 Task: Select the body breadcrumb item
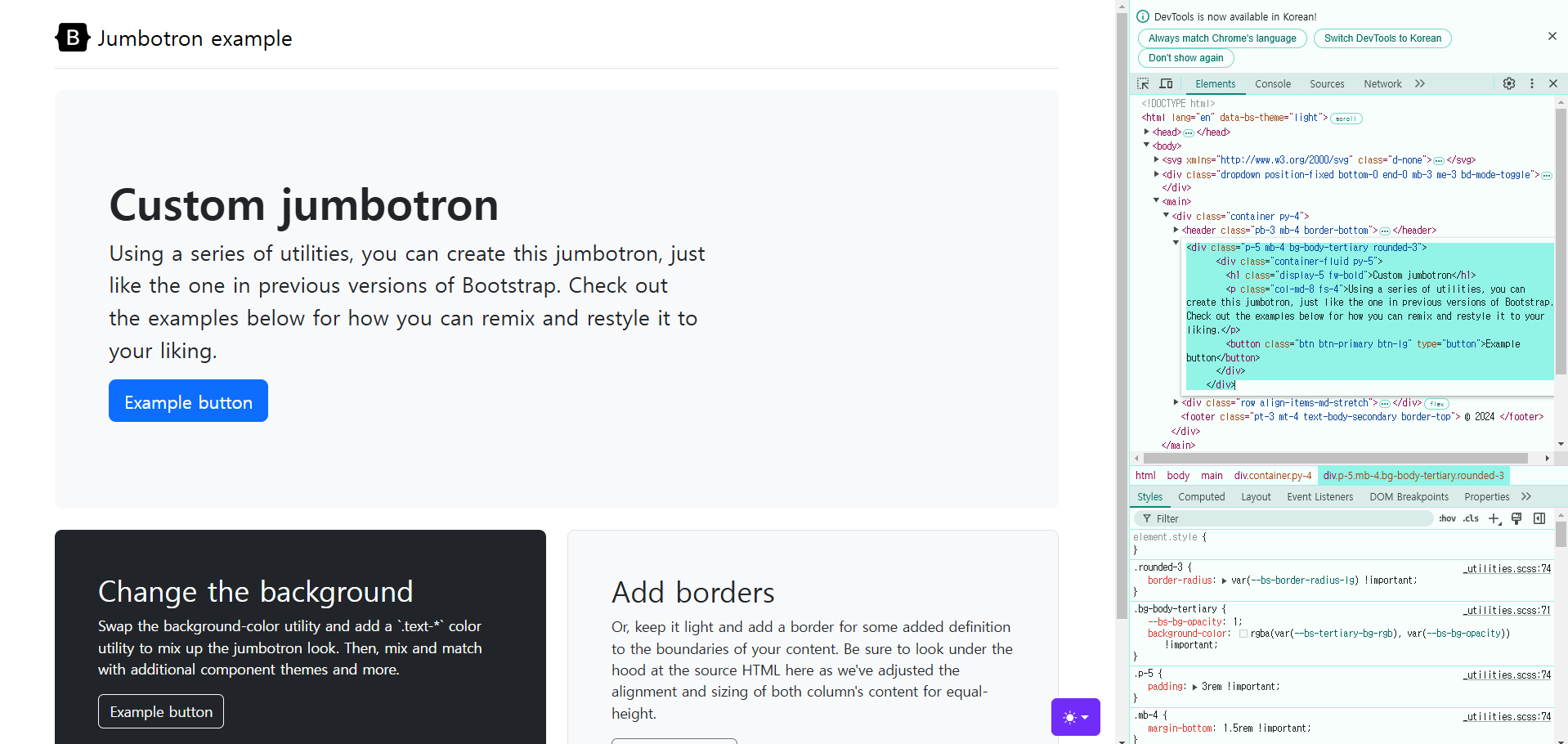(1178, 476)
